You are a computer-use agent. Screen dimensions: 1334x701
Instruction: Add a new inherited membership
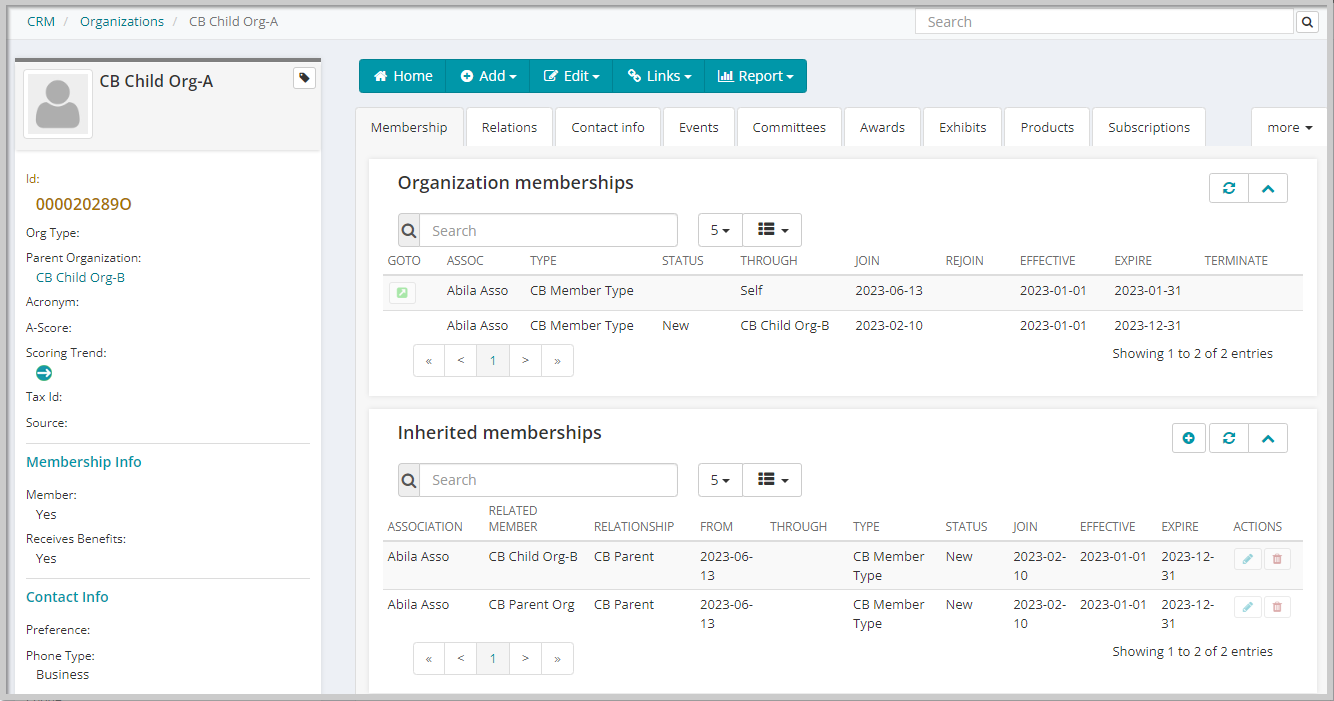tap(1189, 438)
